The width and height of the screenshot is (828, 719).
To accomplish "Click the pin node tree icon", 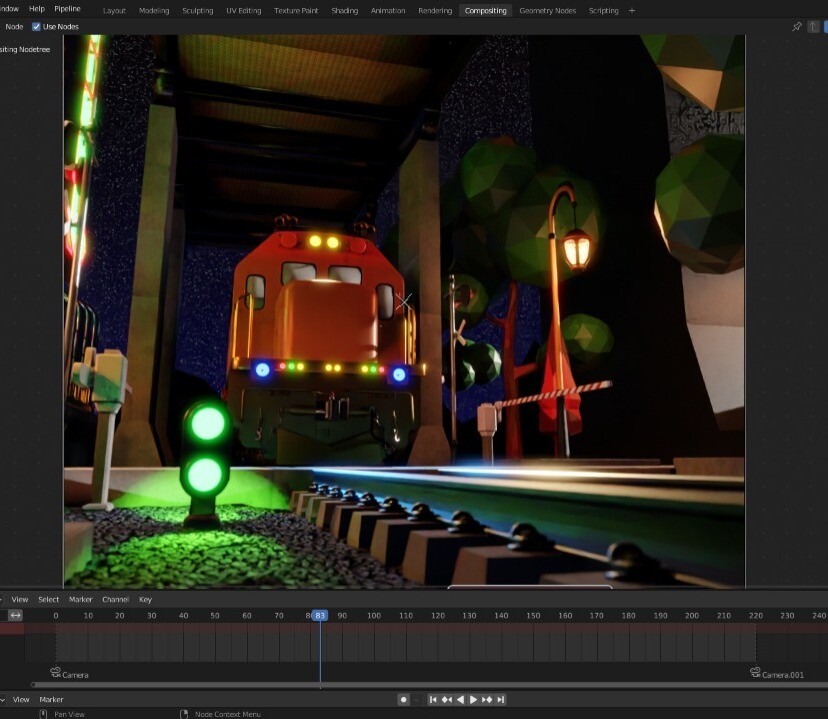I will click(x=797, y=27).
